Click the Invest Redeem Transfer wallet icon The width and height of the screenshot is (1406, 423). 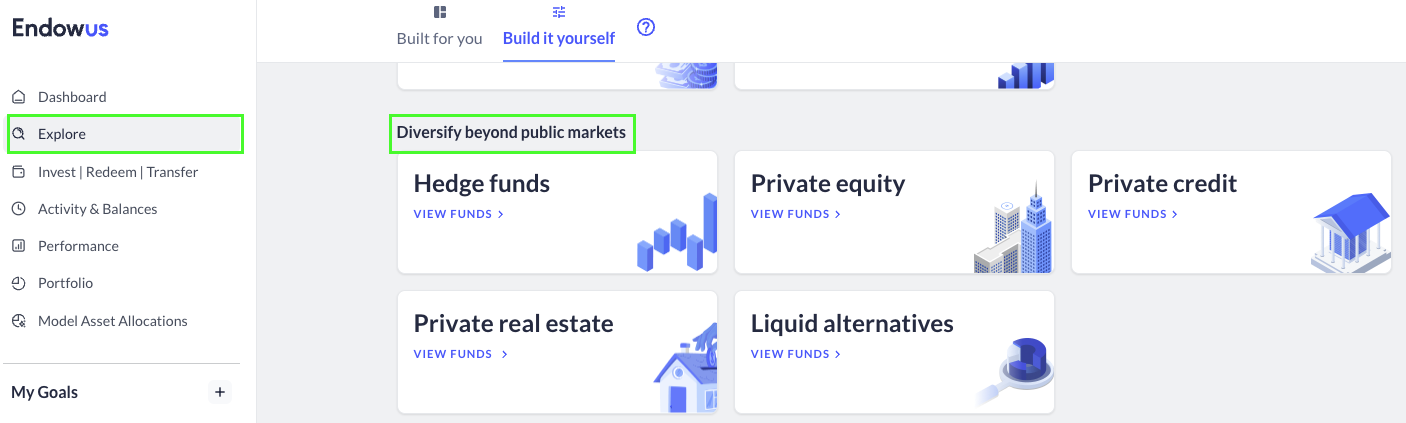[18, 172]
